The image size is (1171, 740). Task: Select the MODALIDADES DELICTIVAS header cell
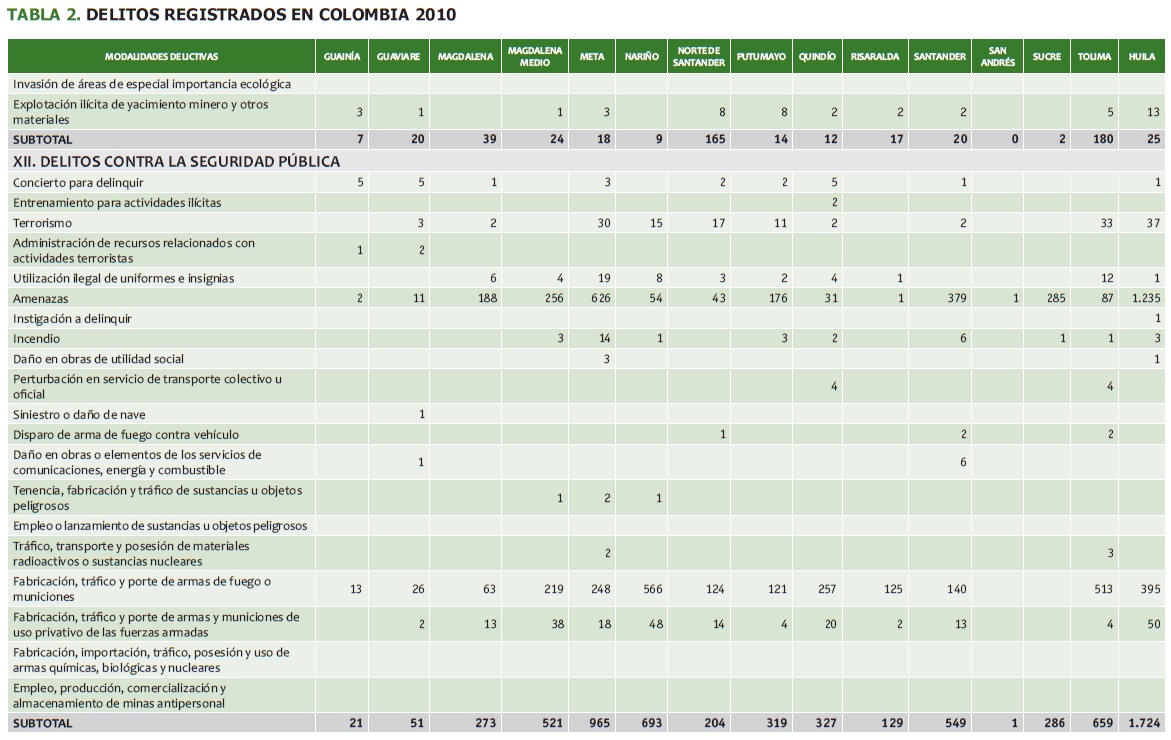click(x=161, y=57)
